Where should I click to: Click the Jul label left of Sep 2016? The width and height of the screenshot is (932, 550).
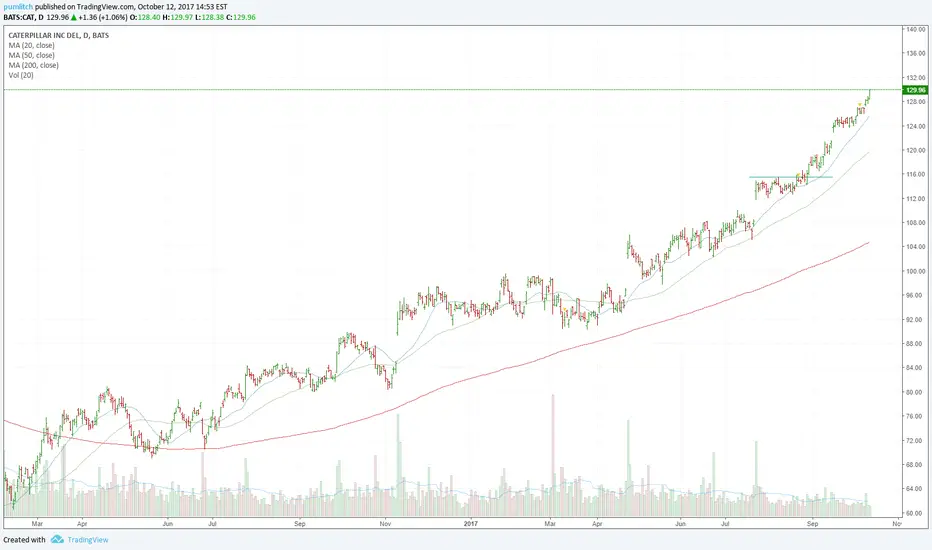[x=212, y=524]
